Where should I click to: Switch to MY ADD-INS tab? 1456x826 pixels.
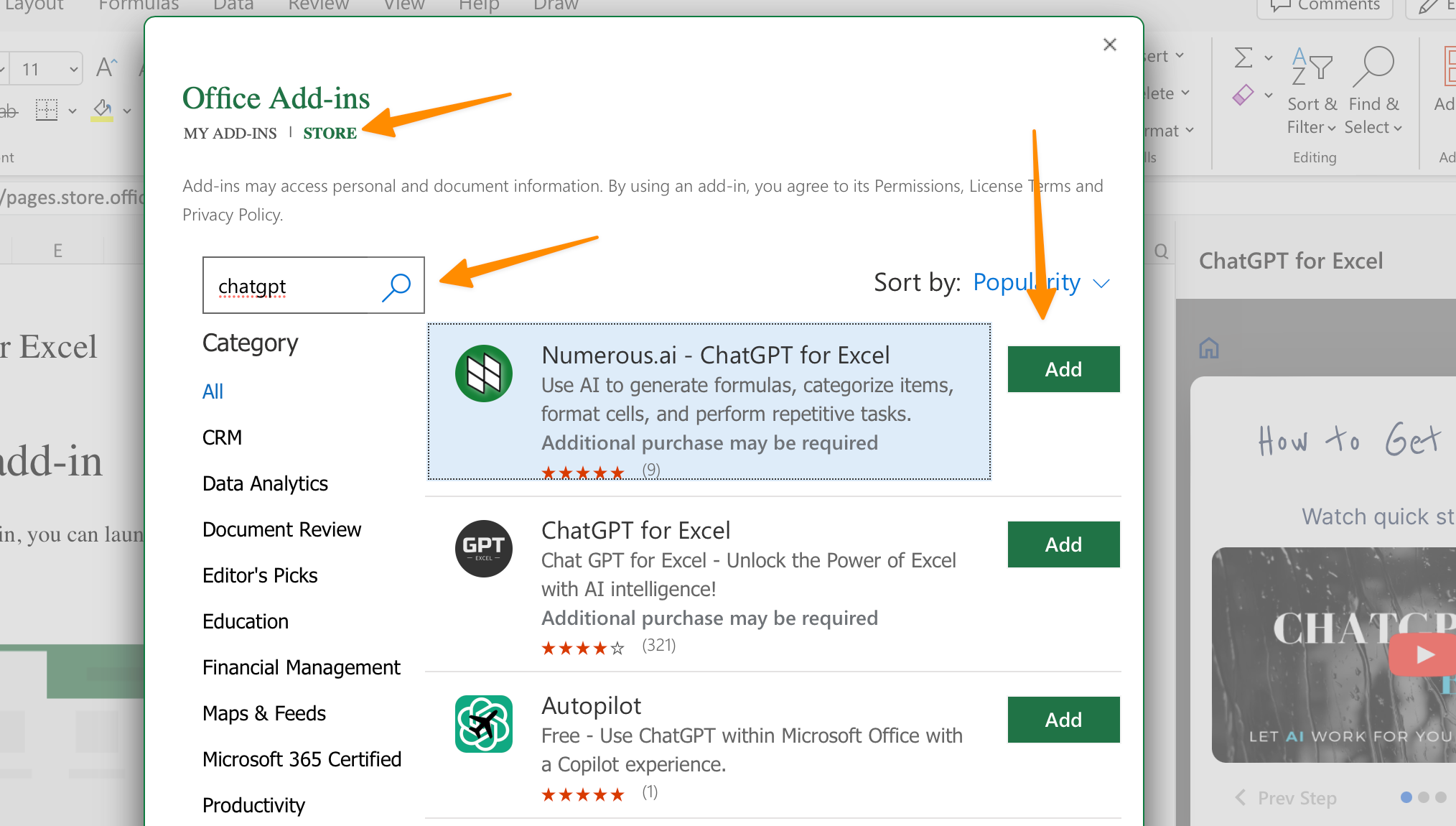click(230, 133)
